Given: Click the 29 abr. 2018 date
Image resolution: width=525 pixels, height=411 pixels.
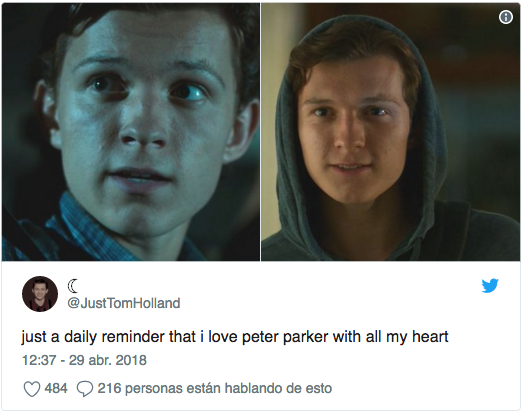Looking at the screenshot, I should 108,360.
